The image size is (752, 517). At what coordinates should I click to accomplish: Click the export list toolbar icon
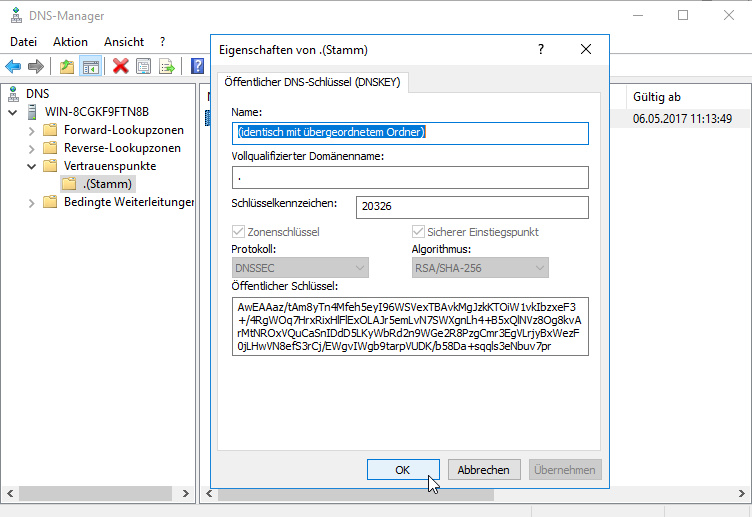[167, 66]
